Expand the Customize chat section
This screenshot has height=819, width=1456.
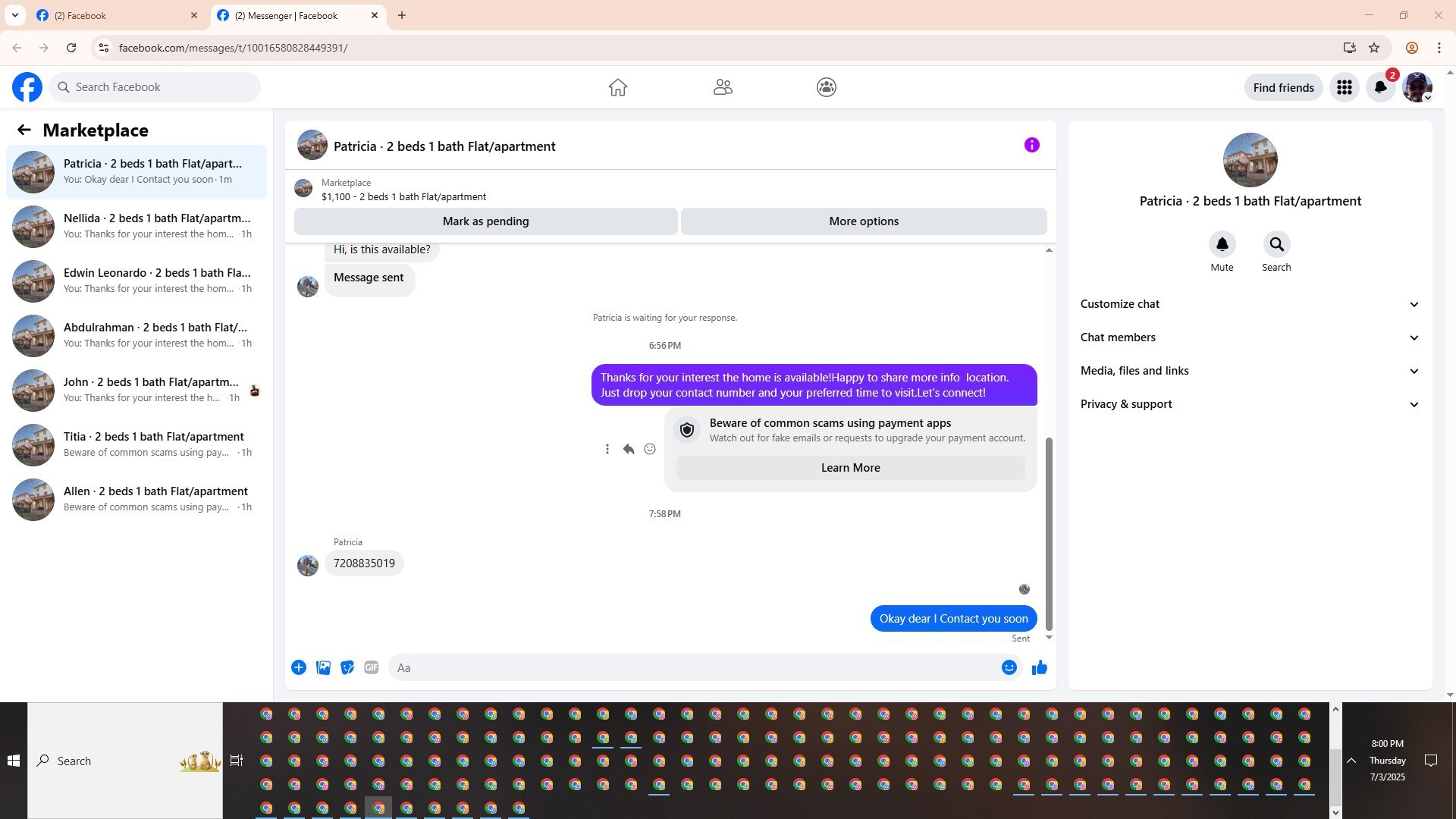pyautogui.click(x=1249, y=304)
